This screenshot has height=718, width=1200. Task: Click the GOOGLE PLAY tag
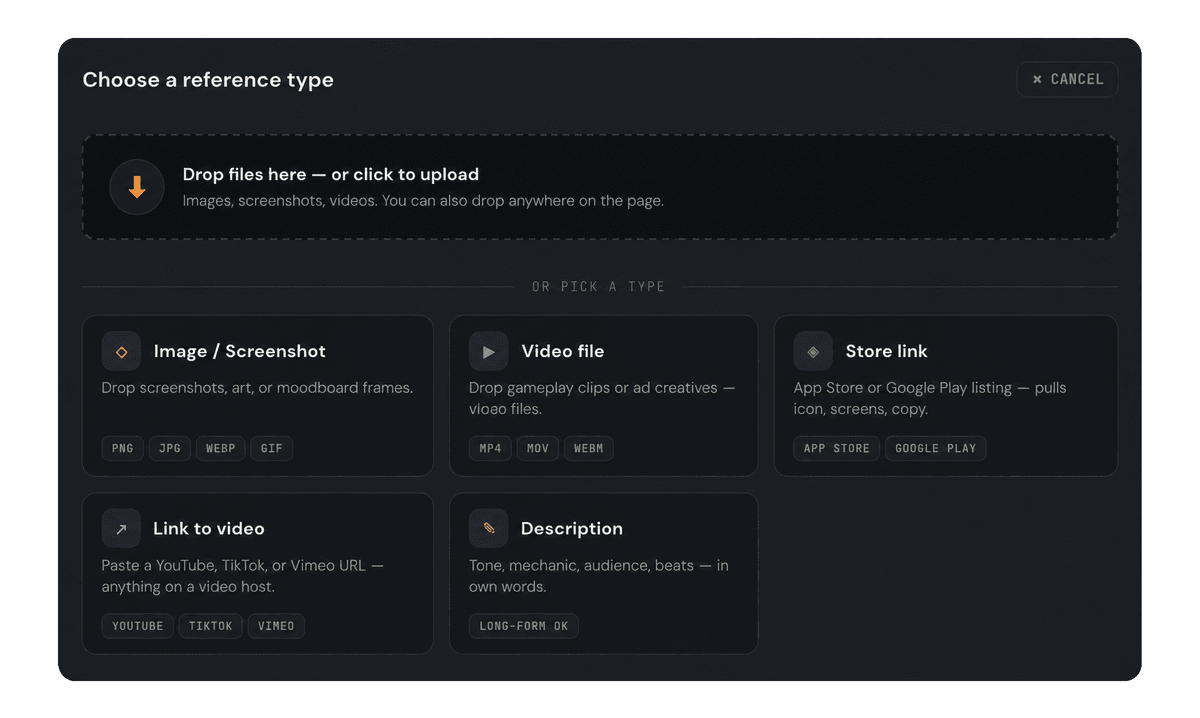936,448
